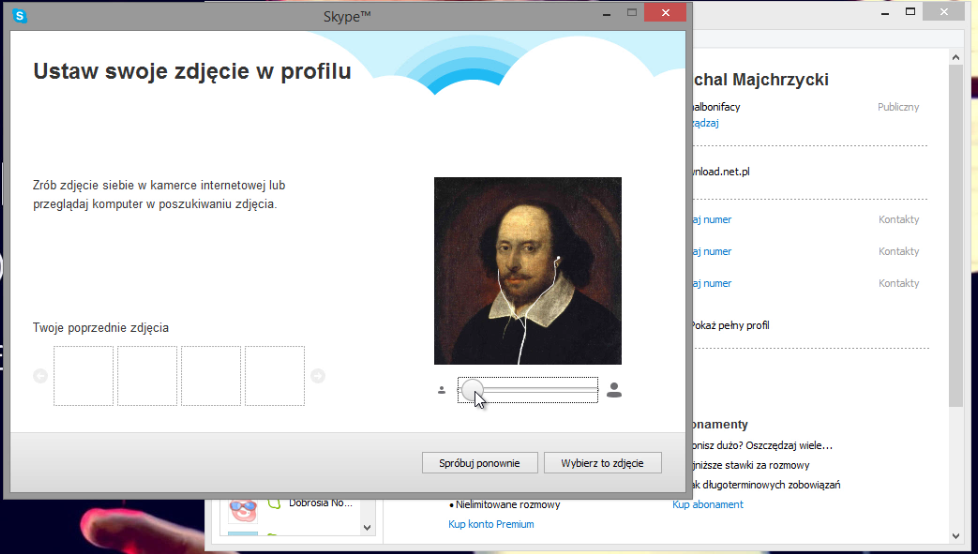Select contact 'Dobrosia No...' in background list
This screenshot has height=554, width=978.
[321, 503]
